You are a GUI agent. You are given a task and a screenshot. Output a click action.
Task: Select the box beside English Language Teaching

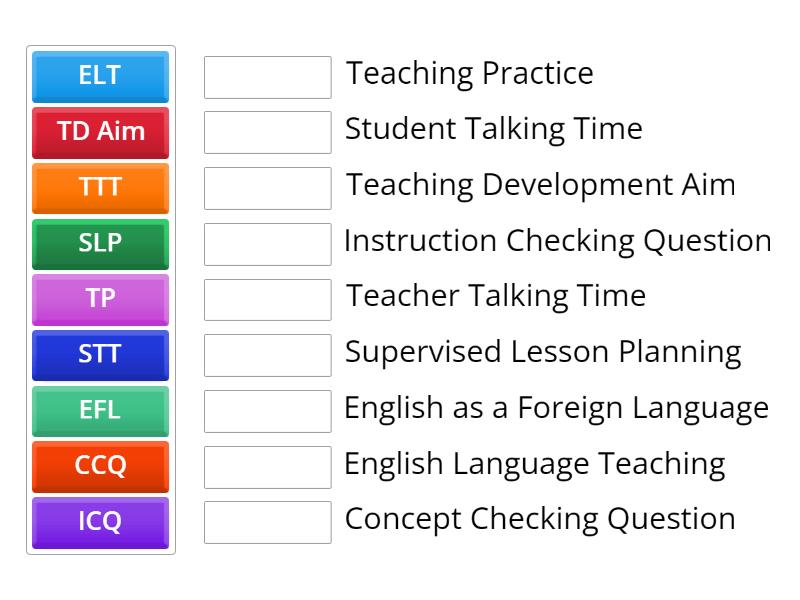pos(267,467)
